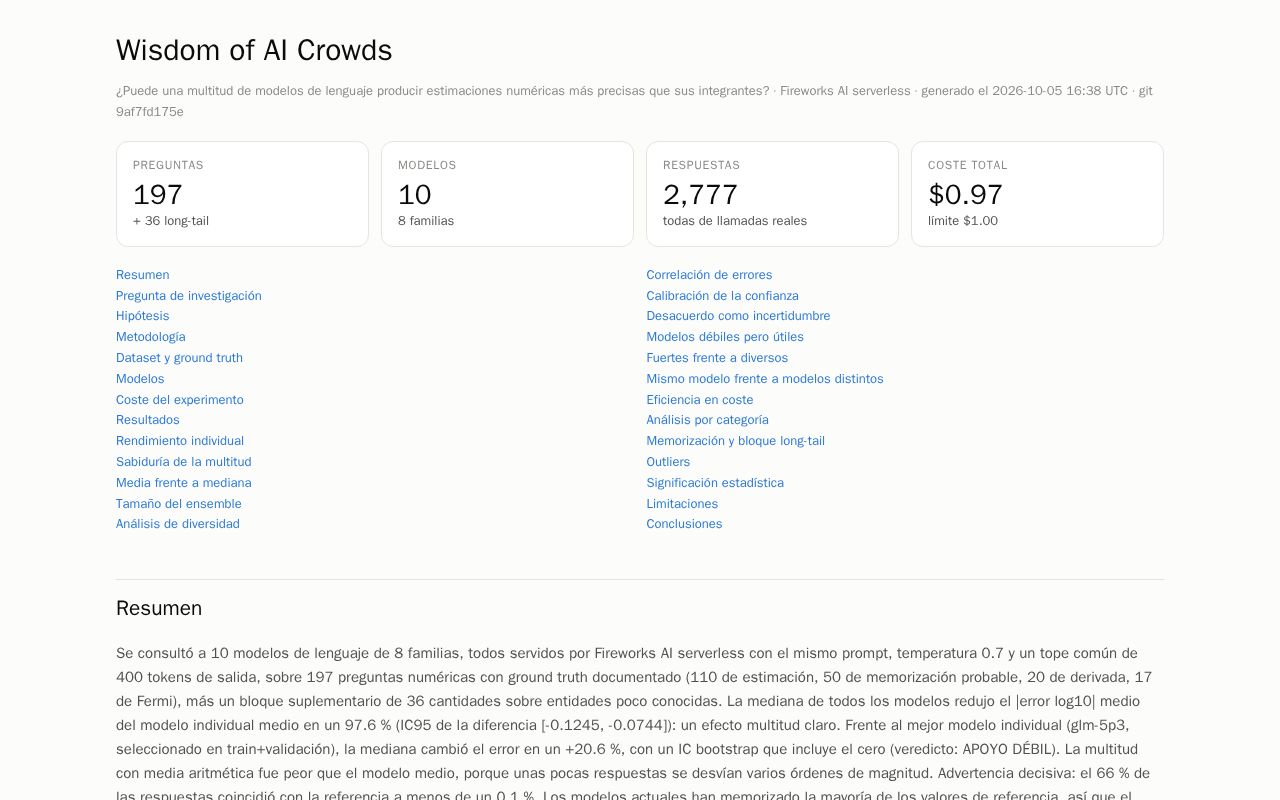The width and height of the screenshot is (1280, 800).
Task: Open Tamaño del ensemble link
Action: click(x=179, y=504)
